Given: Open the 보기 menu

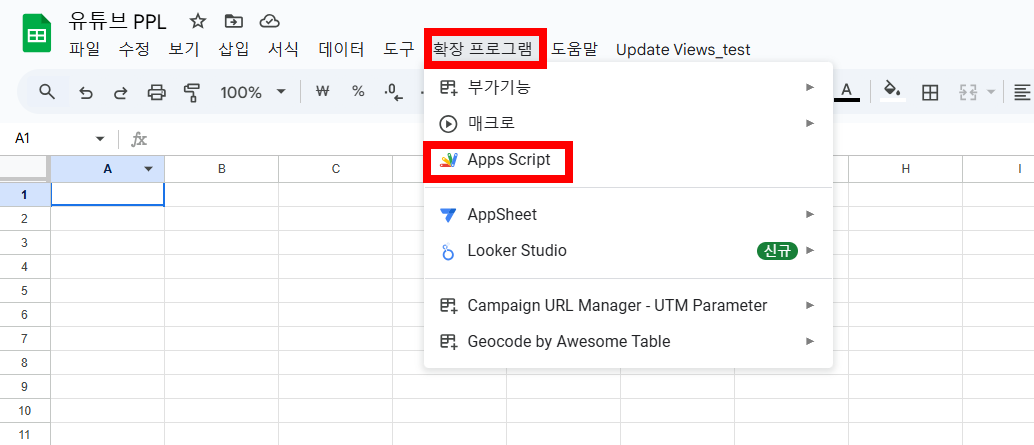Looking at the screenshot, I should (x=184, y=49).
